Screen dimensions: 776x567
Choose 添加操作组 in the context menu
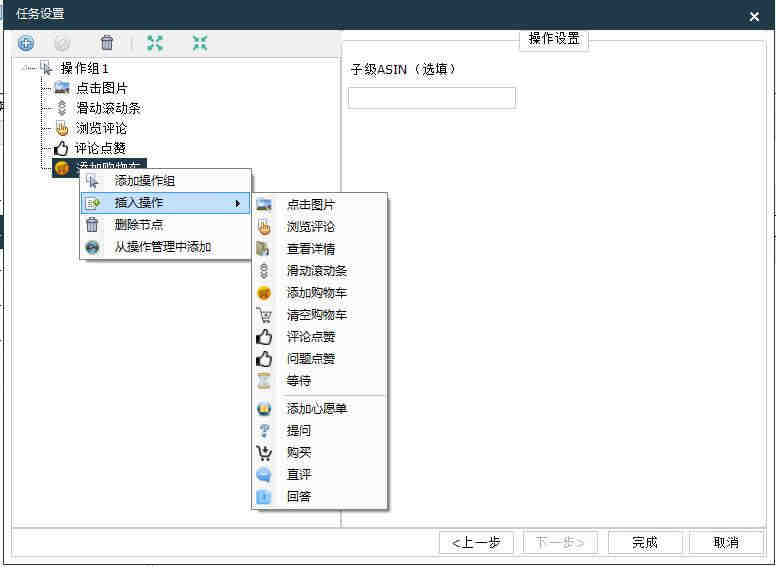tap(165, 181)
